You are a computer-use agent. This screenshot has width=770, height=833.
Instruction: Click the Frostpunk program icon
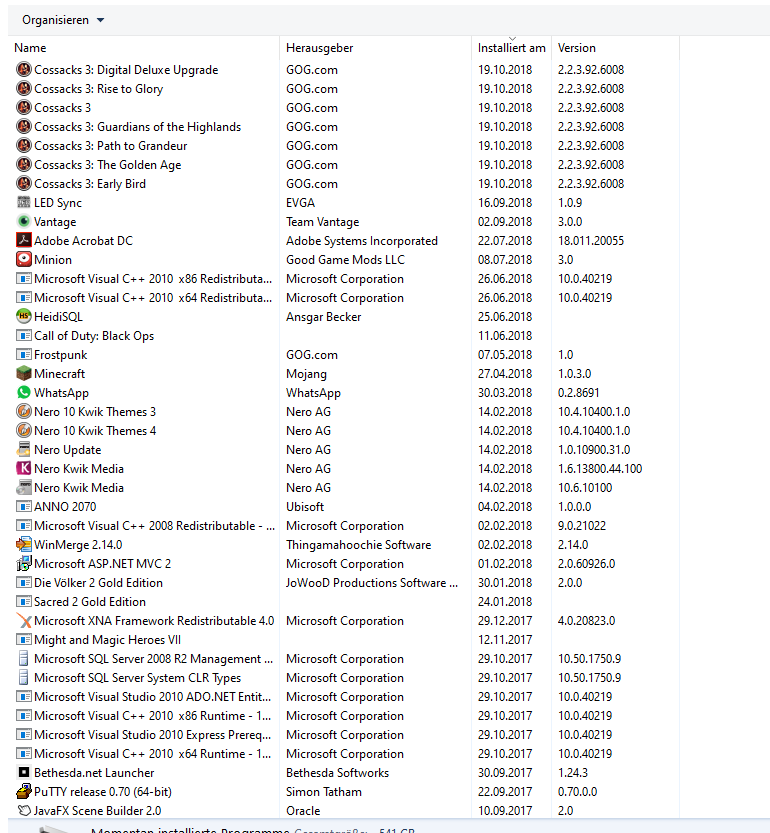point(24,355)
